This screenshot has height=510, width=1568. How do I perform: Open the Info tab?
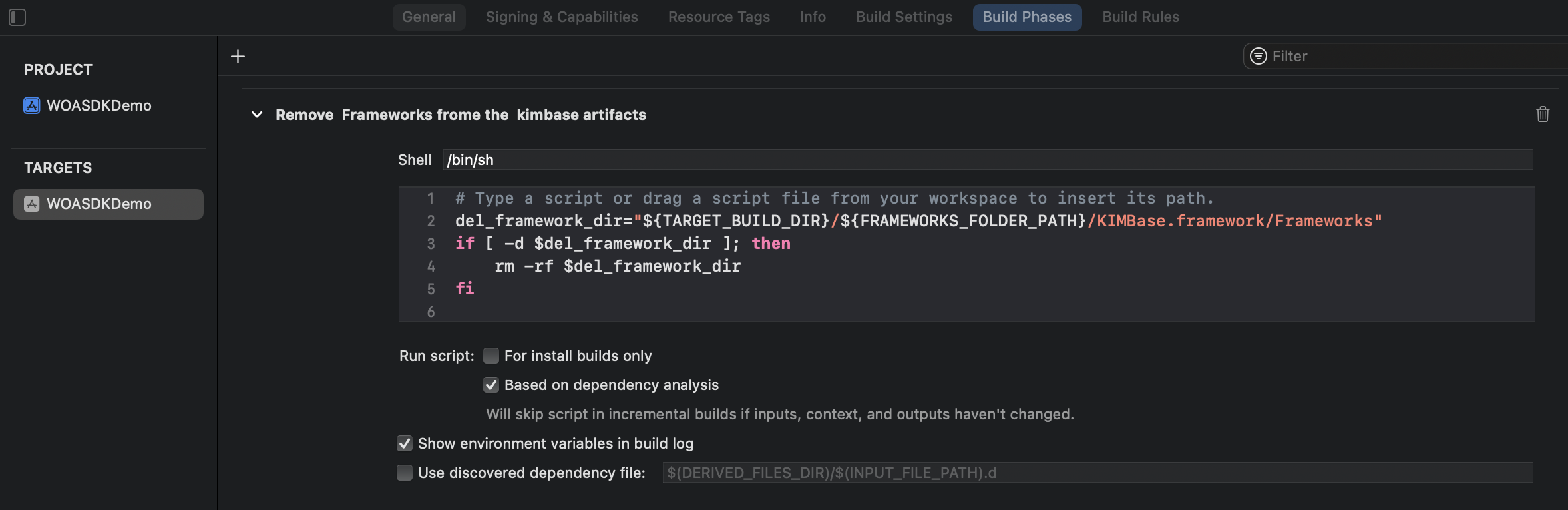(813, 17)
